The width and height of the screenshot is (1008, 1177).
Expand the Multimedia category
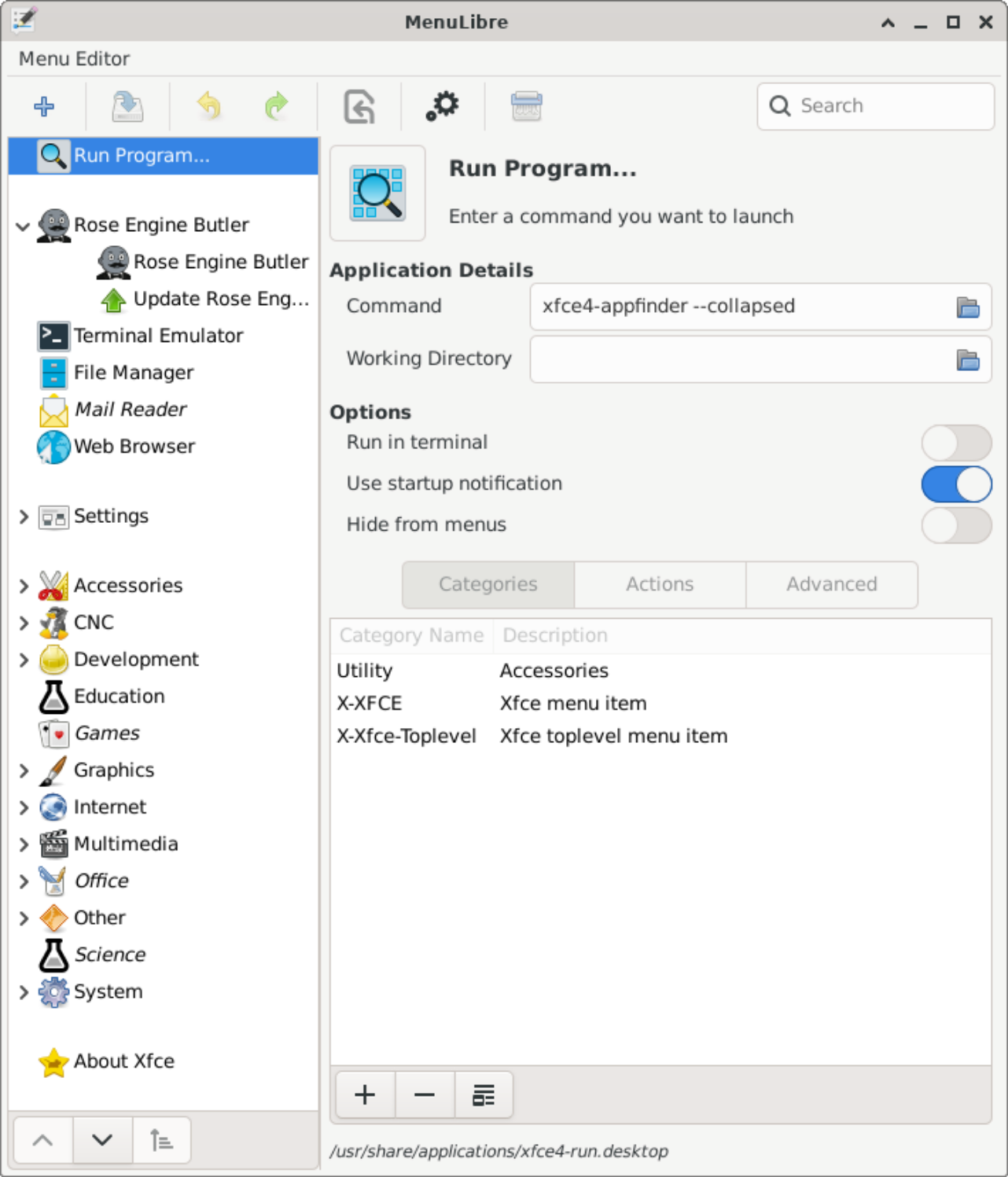(x=23, y=844)
